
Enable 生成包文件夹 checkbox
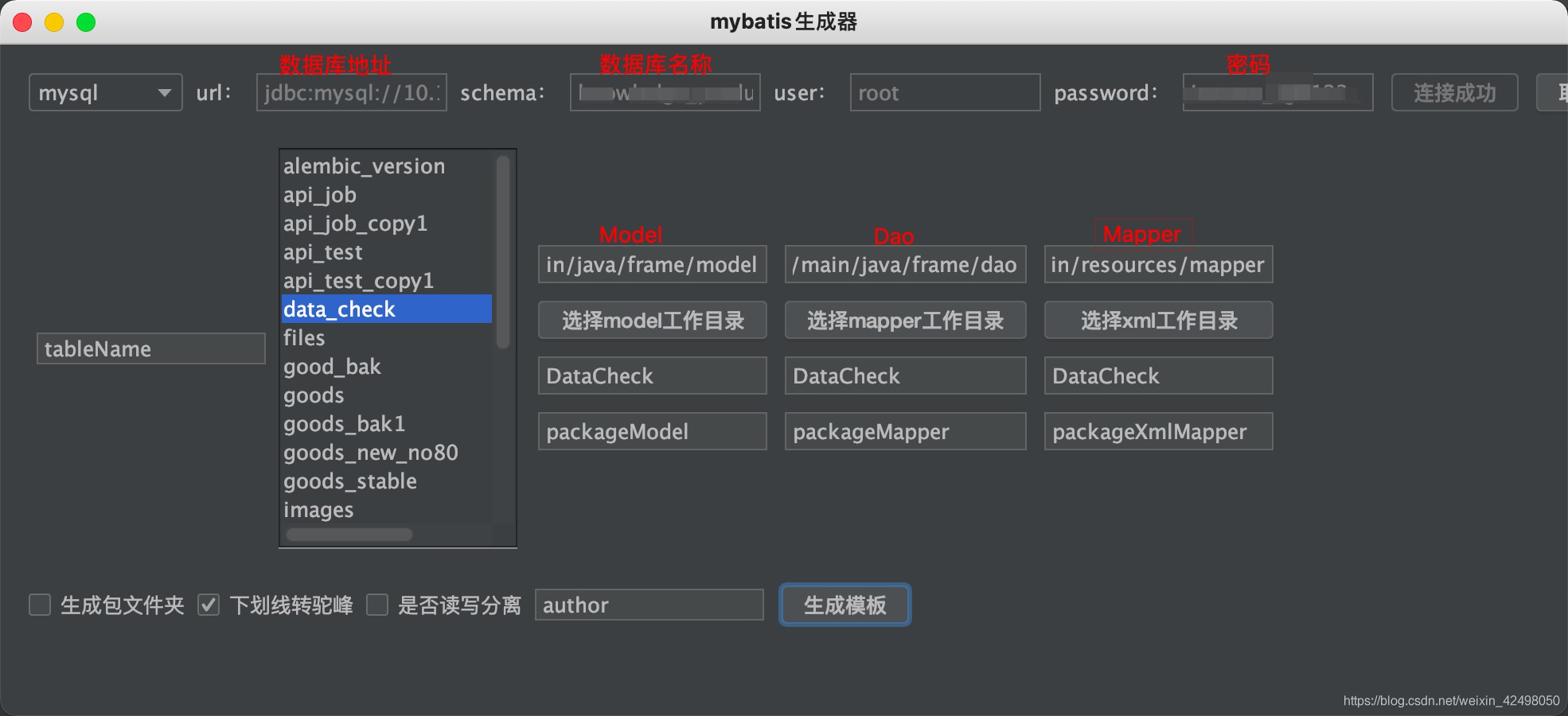point(40,605)
